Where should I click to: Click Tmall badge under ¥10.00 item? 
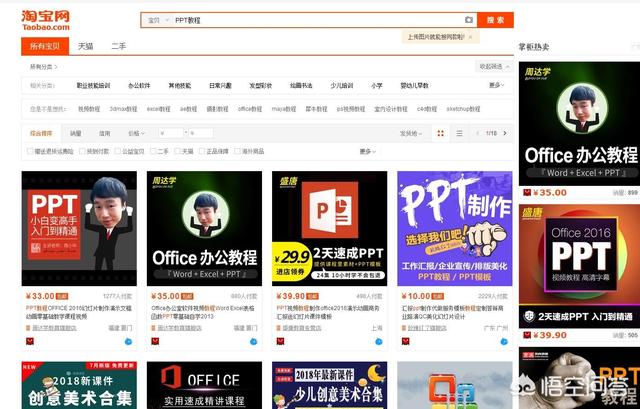[x=405, y=341]
